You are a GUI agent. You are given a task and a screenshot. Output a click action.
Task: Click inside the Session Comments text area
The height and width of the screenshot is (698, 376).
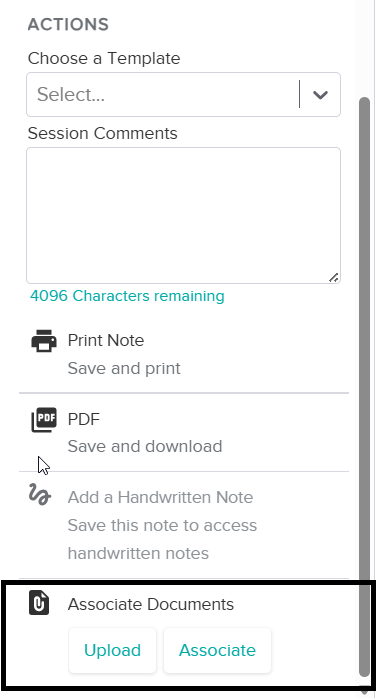(x=183, y=215)
